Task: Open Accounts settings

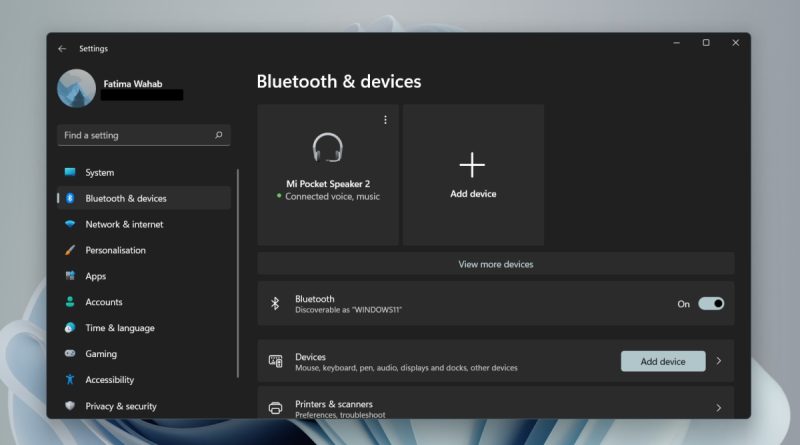Action: [x=144, y=302]
